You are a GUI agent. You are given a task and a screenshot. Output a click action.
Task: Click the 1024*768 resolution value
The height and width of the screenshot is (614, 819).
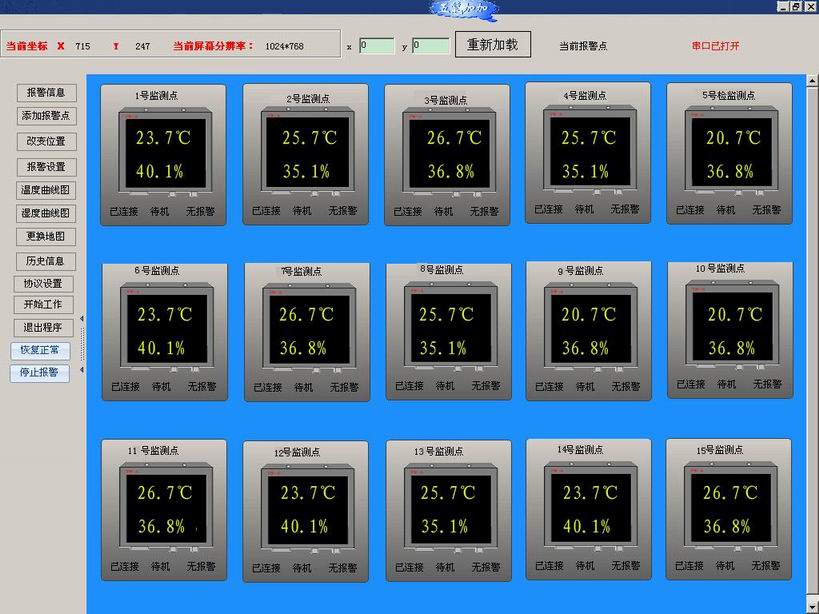(284, 46)
